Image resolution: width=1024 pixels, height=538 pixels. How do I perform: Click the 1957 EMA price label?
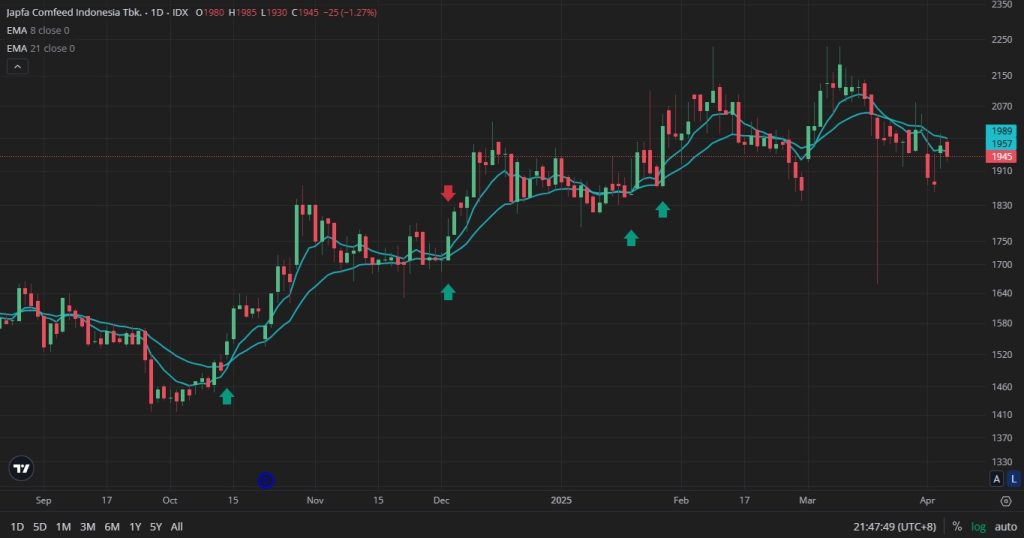tap(1001, 144)
